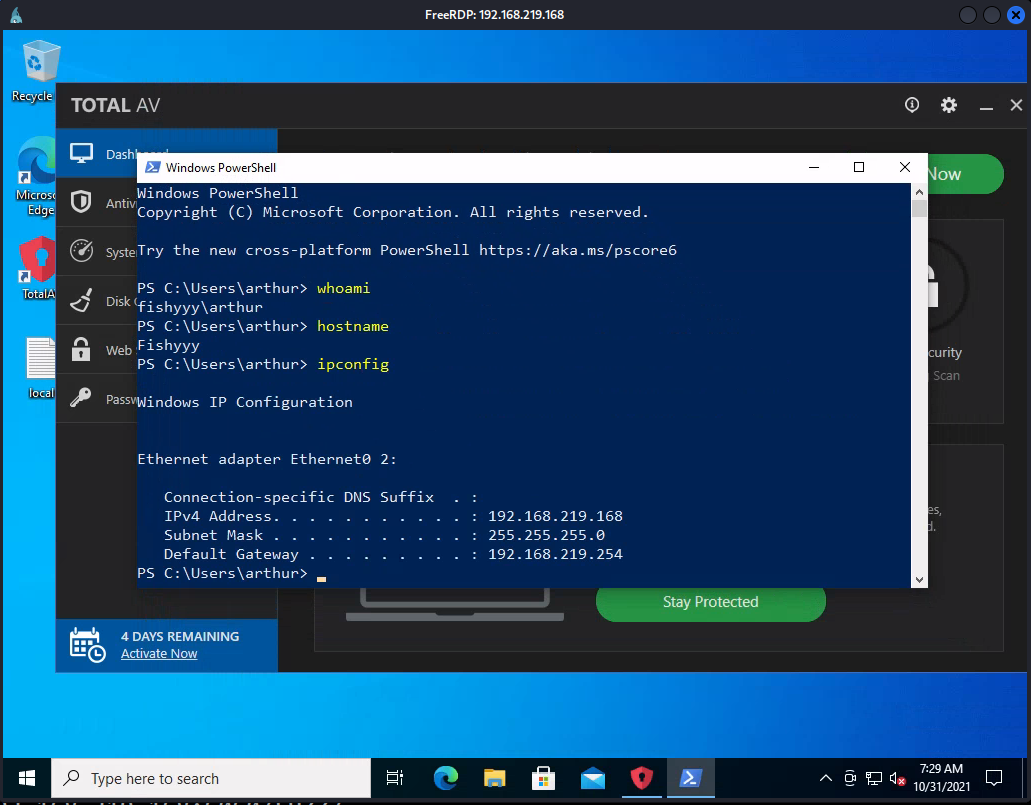This screenshot has width=1031, height=805.
Task: Click the hostname command text
Action: point(352,326)
